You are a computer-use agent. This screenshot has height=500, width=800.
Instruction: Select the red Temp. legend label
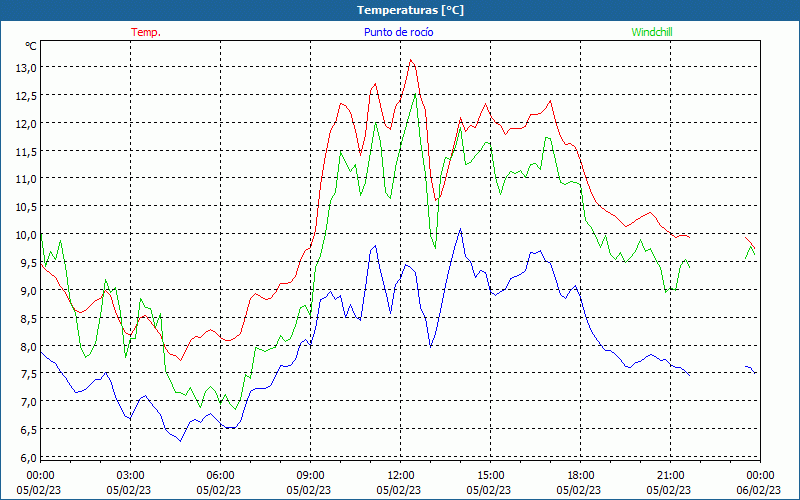pyautogui.click(x=146, y=32)
